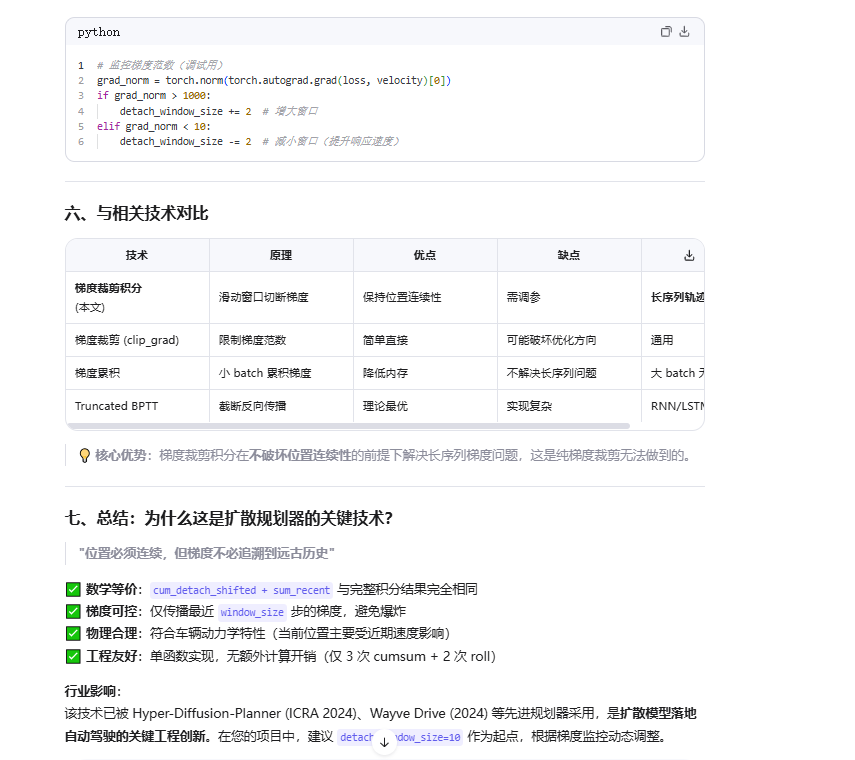Copy the python code block
This screenshot has height=760, width=855.
[666, 32]
